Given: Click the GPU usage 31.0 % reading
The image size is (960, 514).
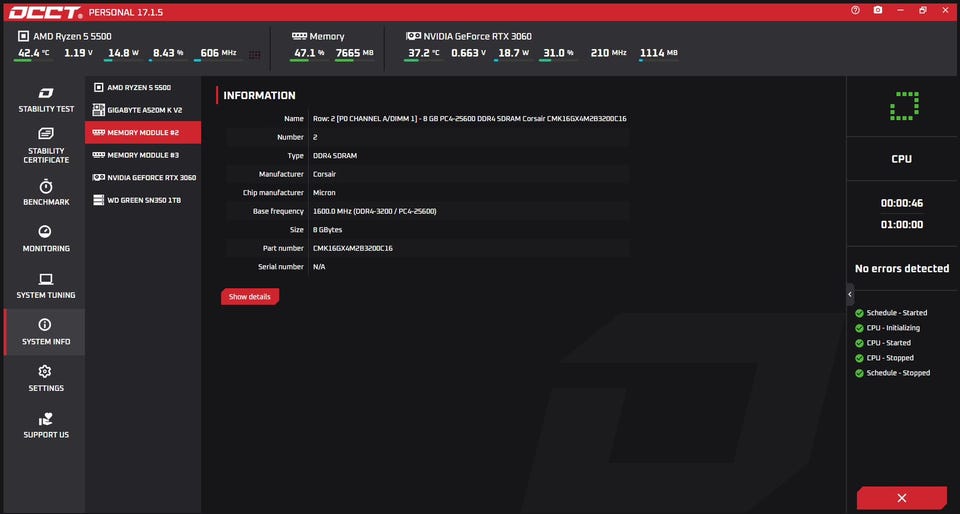Looking at the screenshot, I should 558,53.
